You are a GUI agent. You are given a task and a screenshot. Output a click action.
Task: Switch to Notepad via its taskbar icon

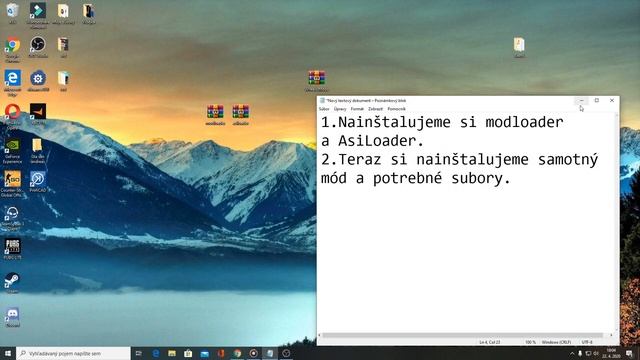[270, 353]
